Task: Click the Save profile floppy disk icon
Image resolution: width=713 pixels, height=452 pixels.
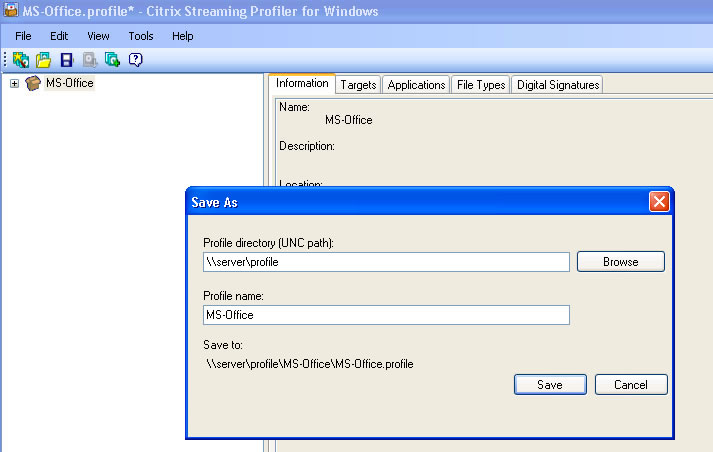Action: pos(67,60)
